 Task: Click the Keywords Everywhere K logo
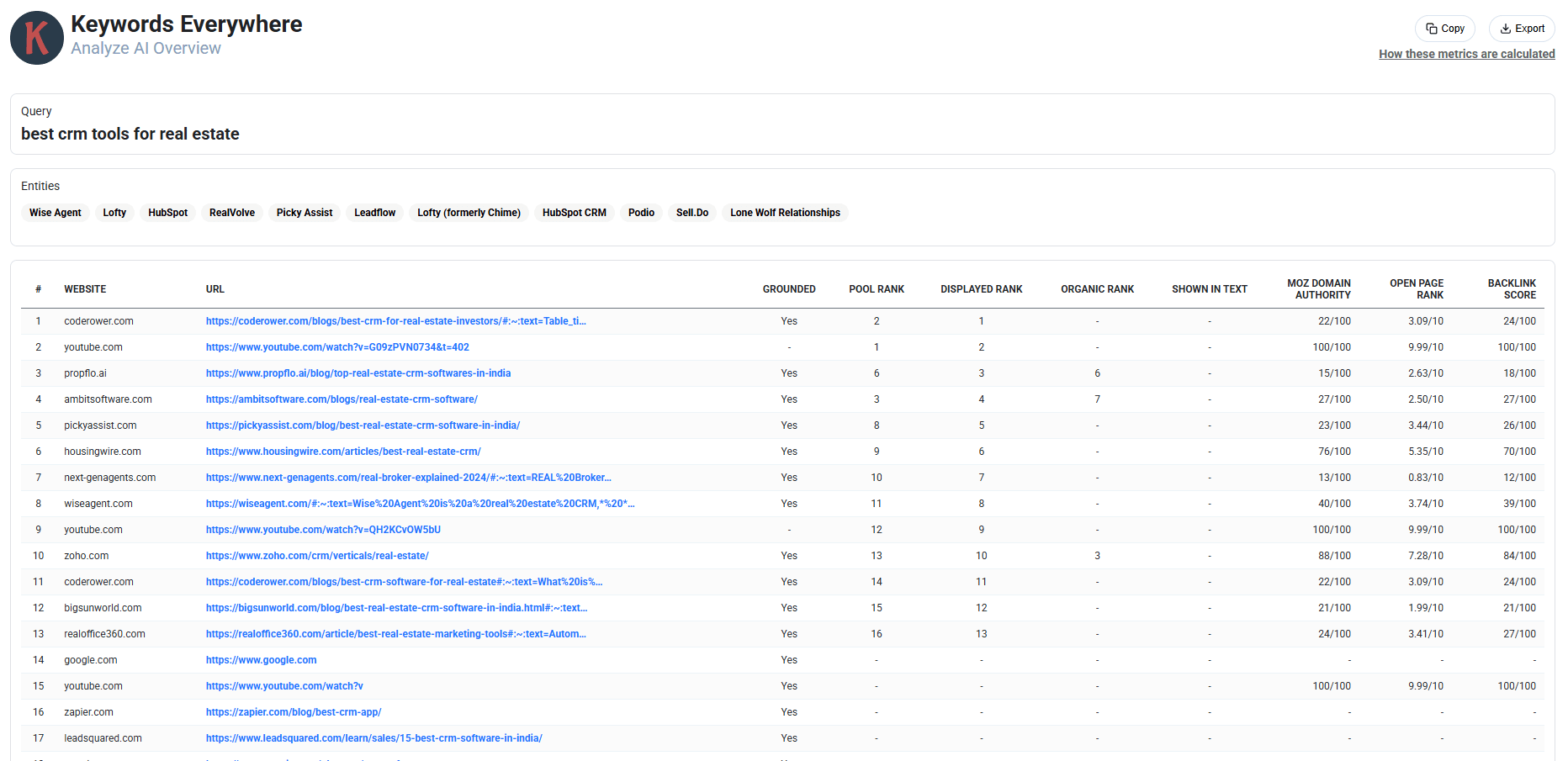click(x=37, y=38)
